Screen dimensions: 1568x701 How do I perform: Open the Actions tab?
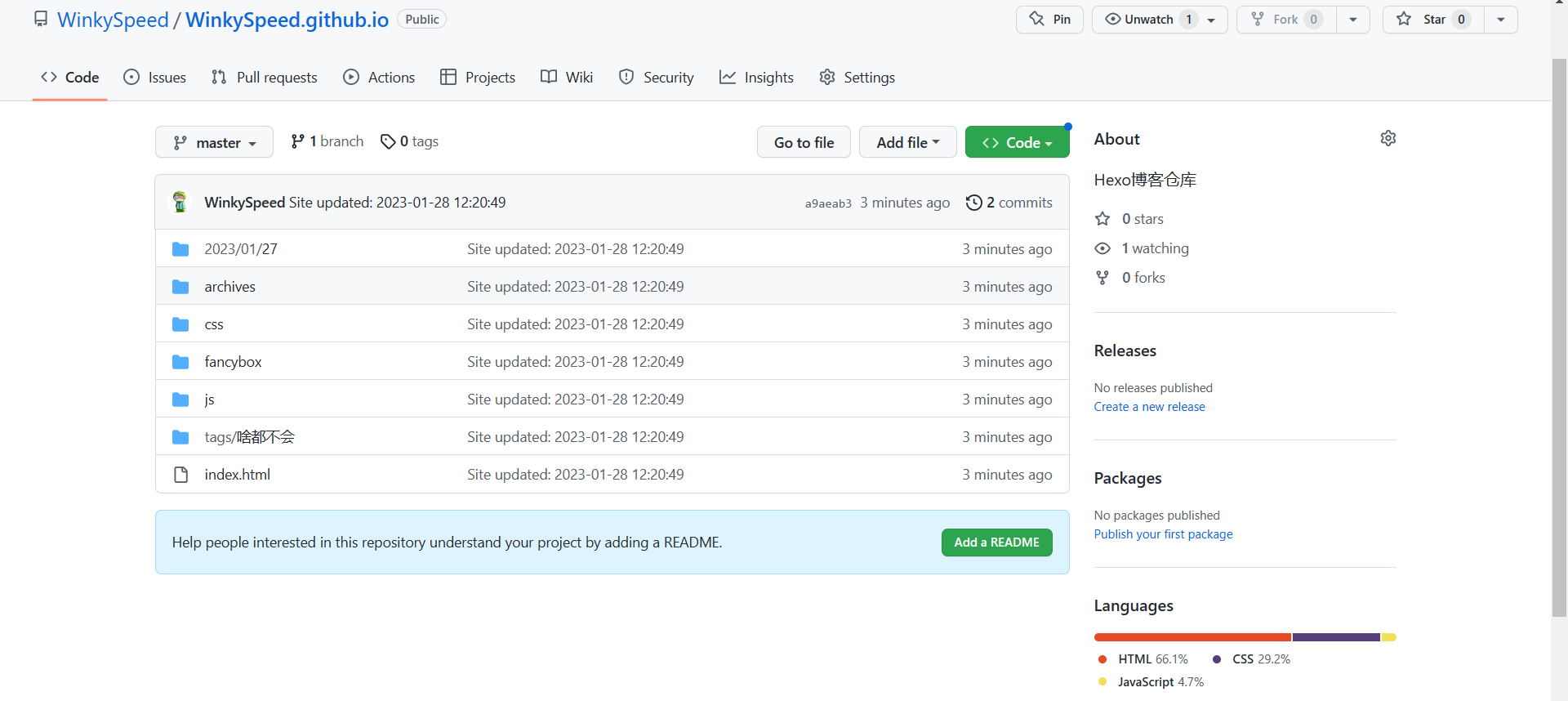(x=379, y=78)
